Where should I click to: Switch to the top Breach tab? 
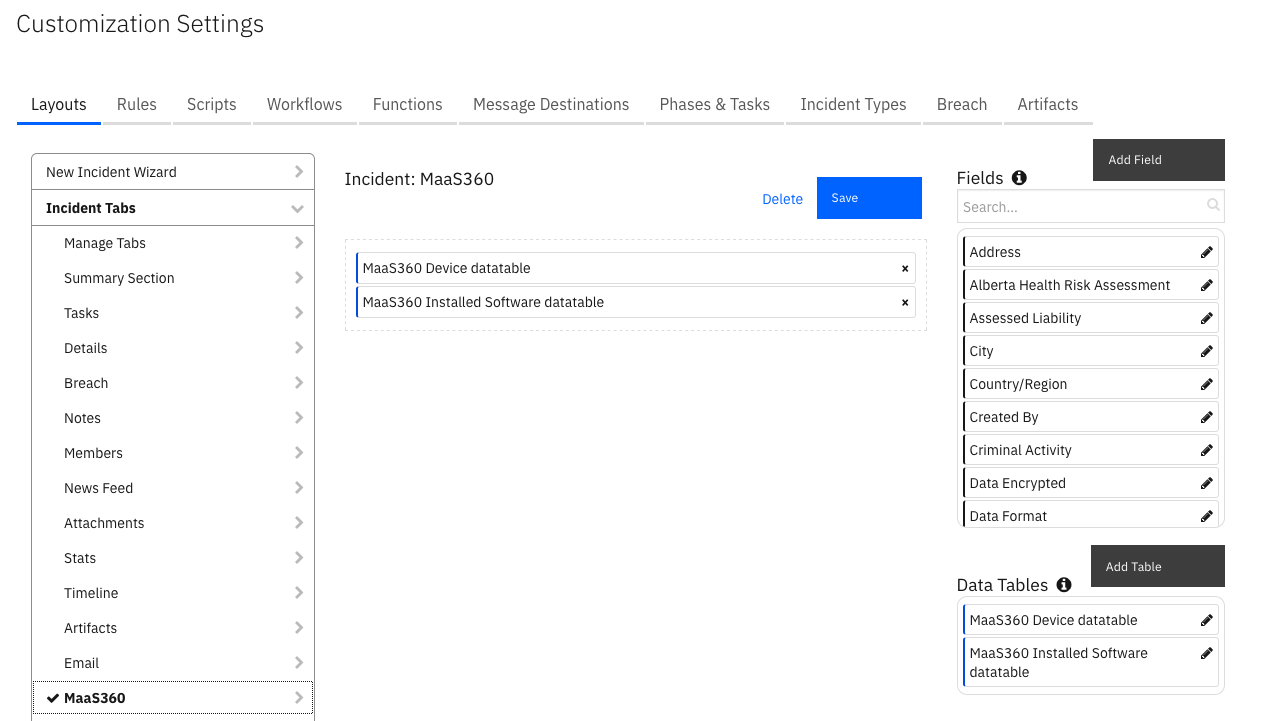[x=962, y=105]
